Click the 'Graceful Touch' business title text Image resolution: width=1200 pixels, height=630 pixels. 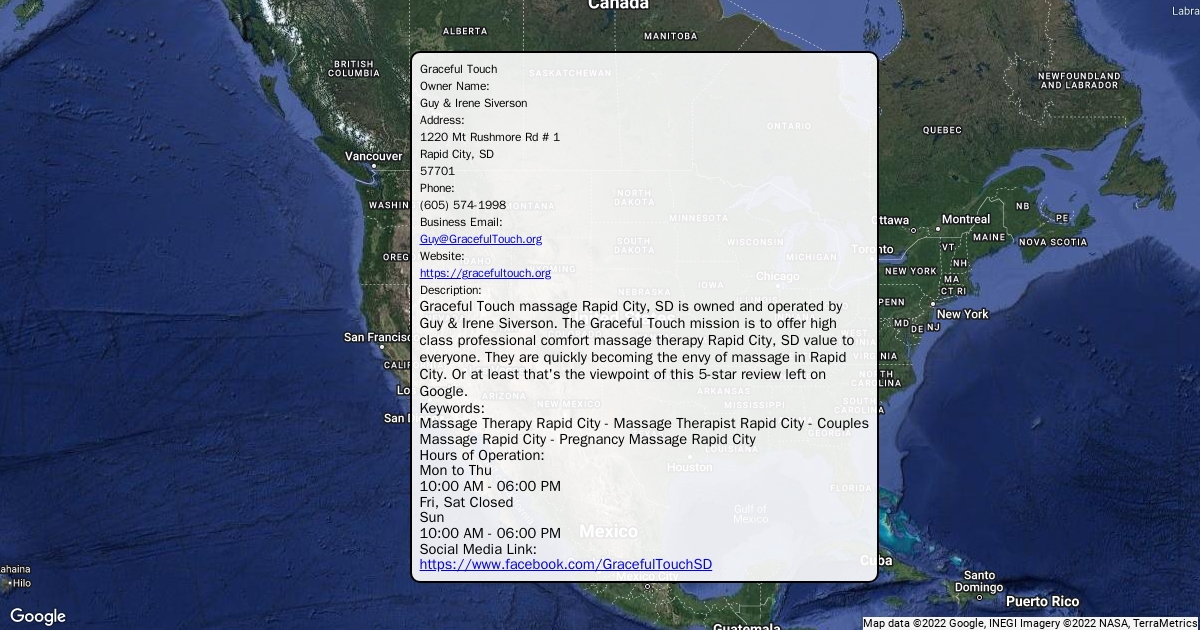[x=458, y=69]
